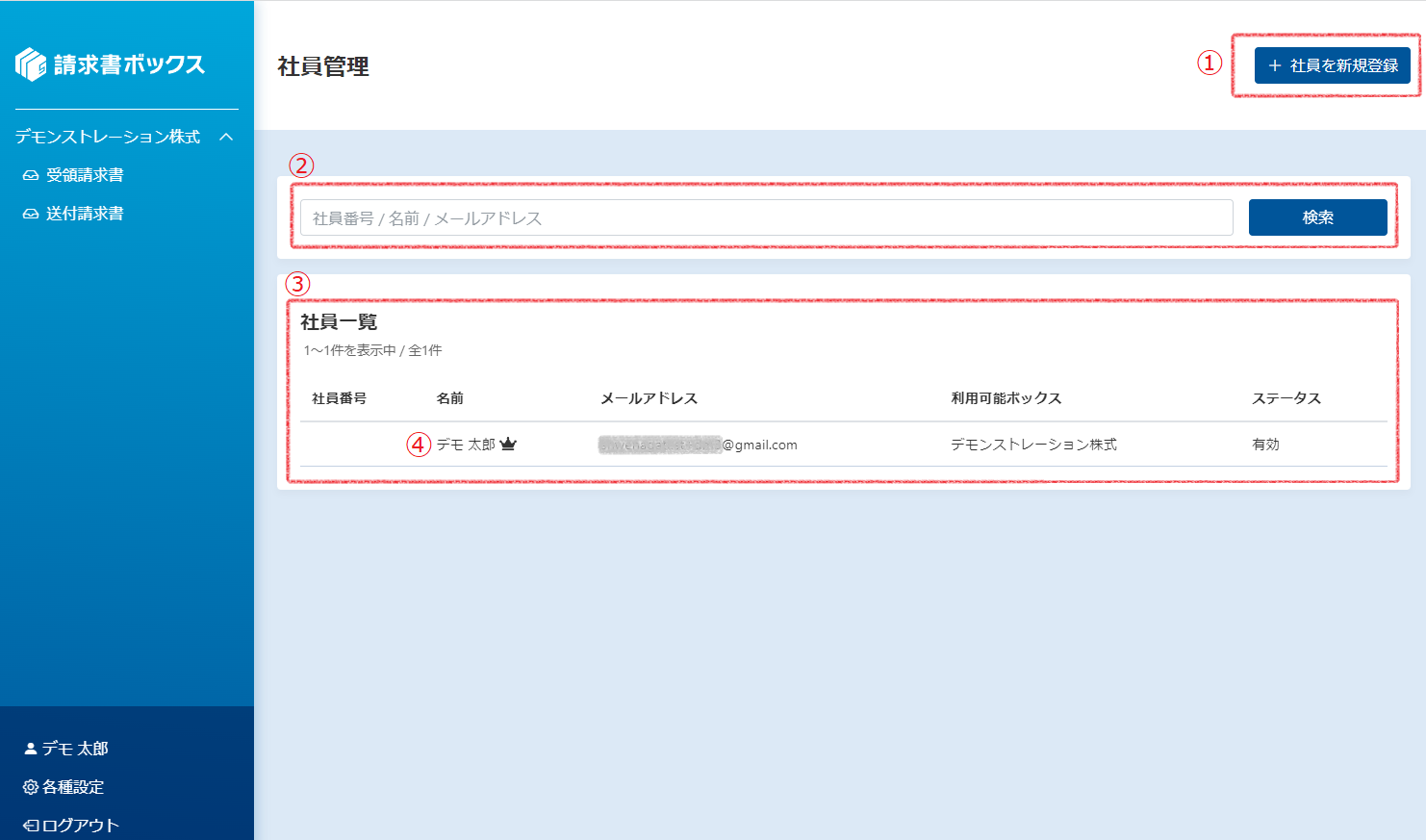Click the gmail.com email address cell
1426x840 pixels.
(x=698, y=445)
